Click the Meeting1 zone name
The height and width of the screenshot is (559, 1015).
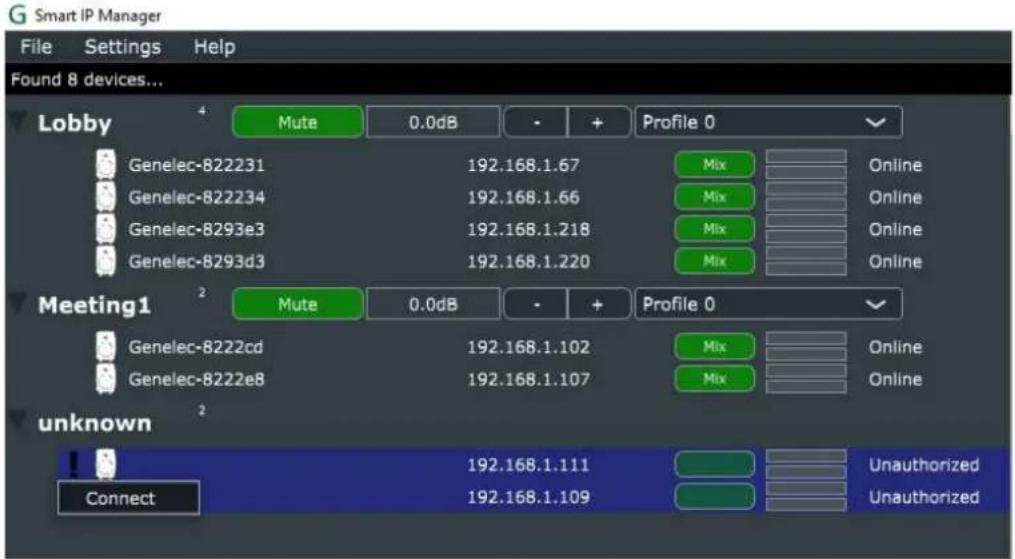pyautogui.click(x=95, y=305)
